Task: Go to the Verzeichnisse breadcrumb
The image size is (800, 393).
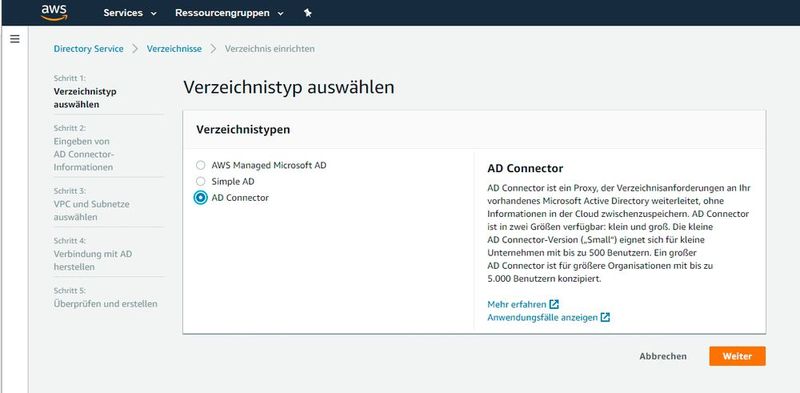Action: (x=174, y=48)
